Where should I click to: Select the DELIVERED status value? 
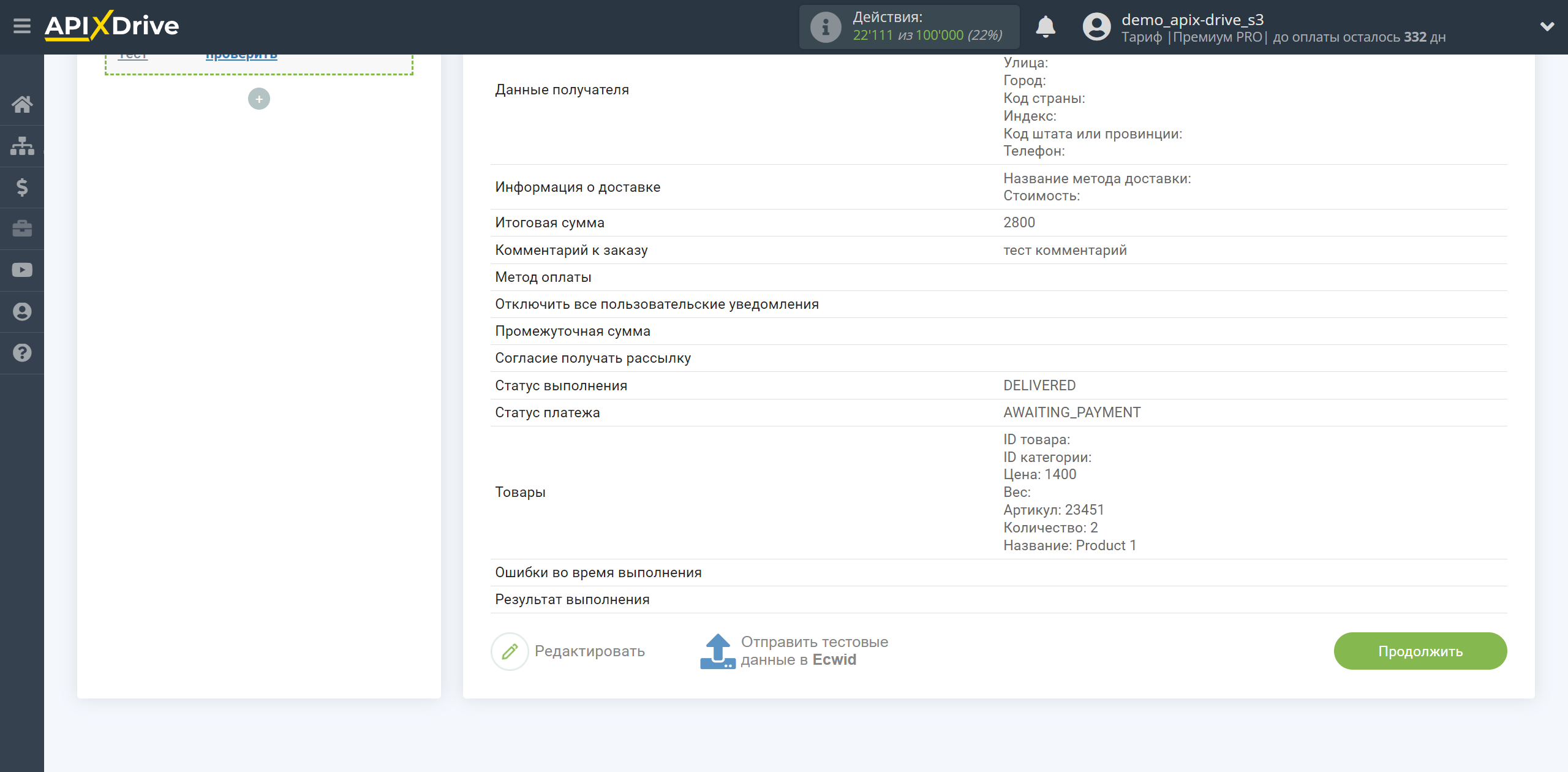click(1039, 385)
